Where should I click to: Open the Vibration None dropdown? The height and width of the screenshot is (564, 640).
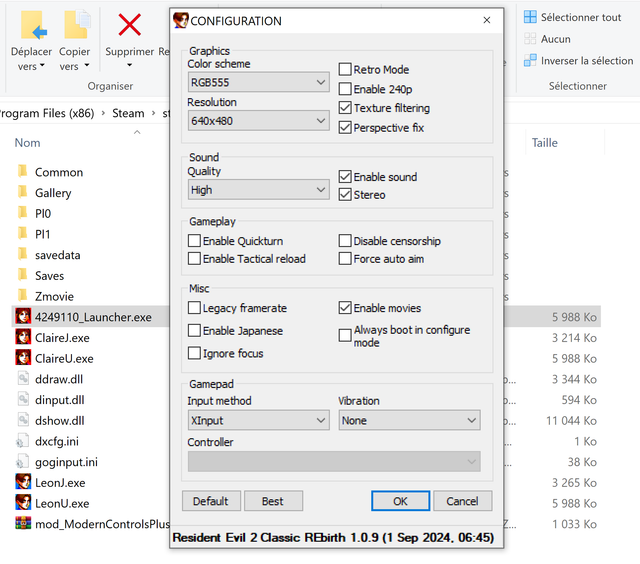[x=409, y=420]
